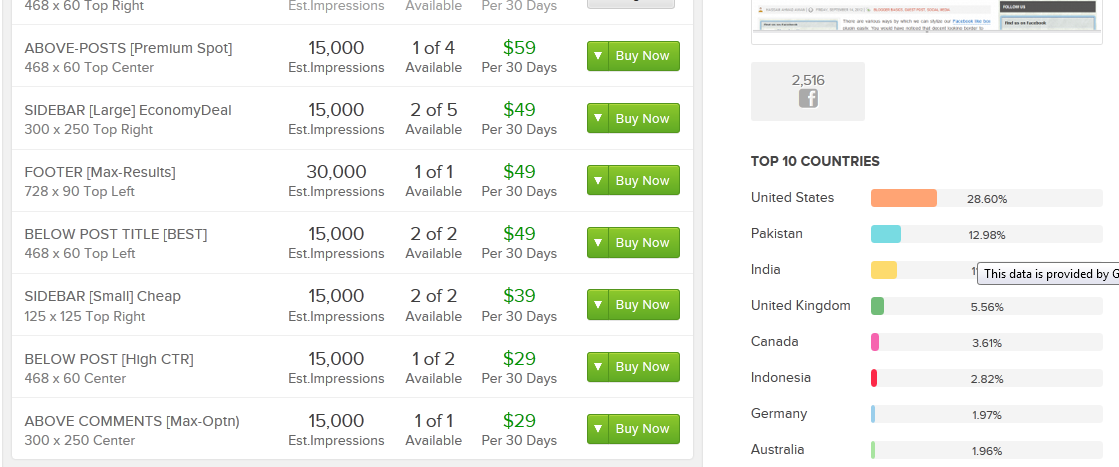The image size is (1119, 467).
Task: Open the blog preview thumbnail image
Action: pyautogui.click(x=926, y=21)
